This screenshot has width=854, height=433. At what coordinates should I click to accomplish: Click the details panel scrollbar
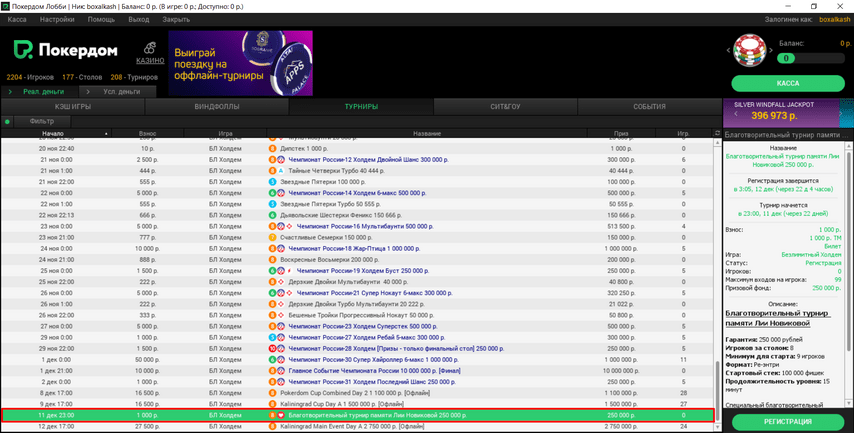tap(849, 251)
